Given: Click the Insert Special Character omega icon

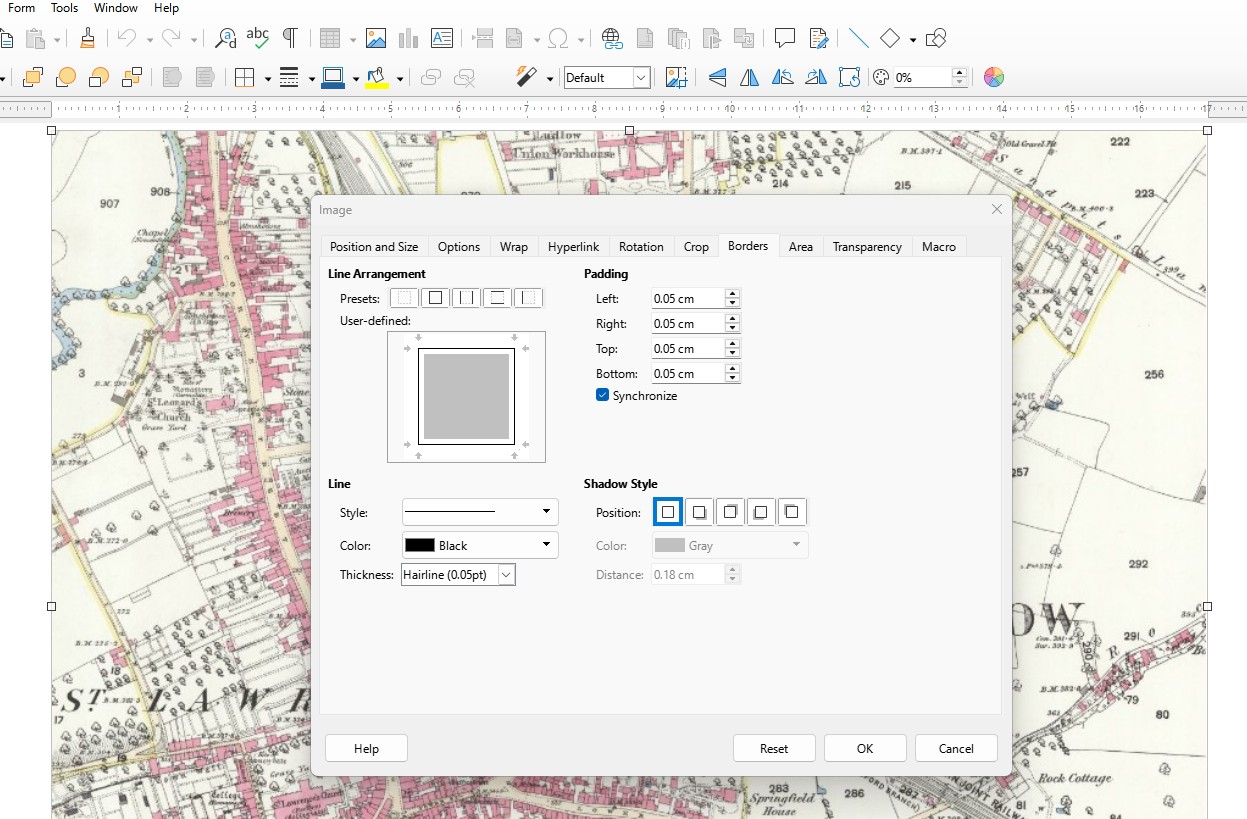Looking at the screenshot, I should coord(559,39).
